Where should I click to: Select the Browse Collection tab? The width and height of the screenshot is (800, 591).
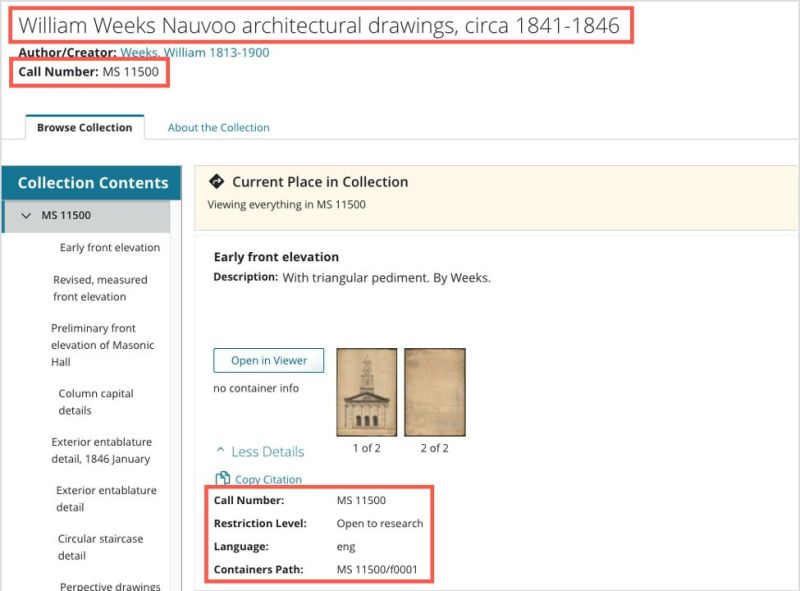84,128
